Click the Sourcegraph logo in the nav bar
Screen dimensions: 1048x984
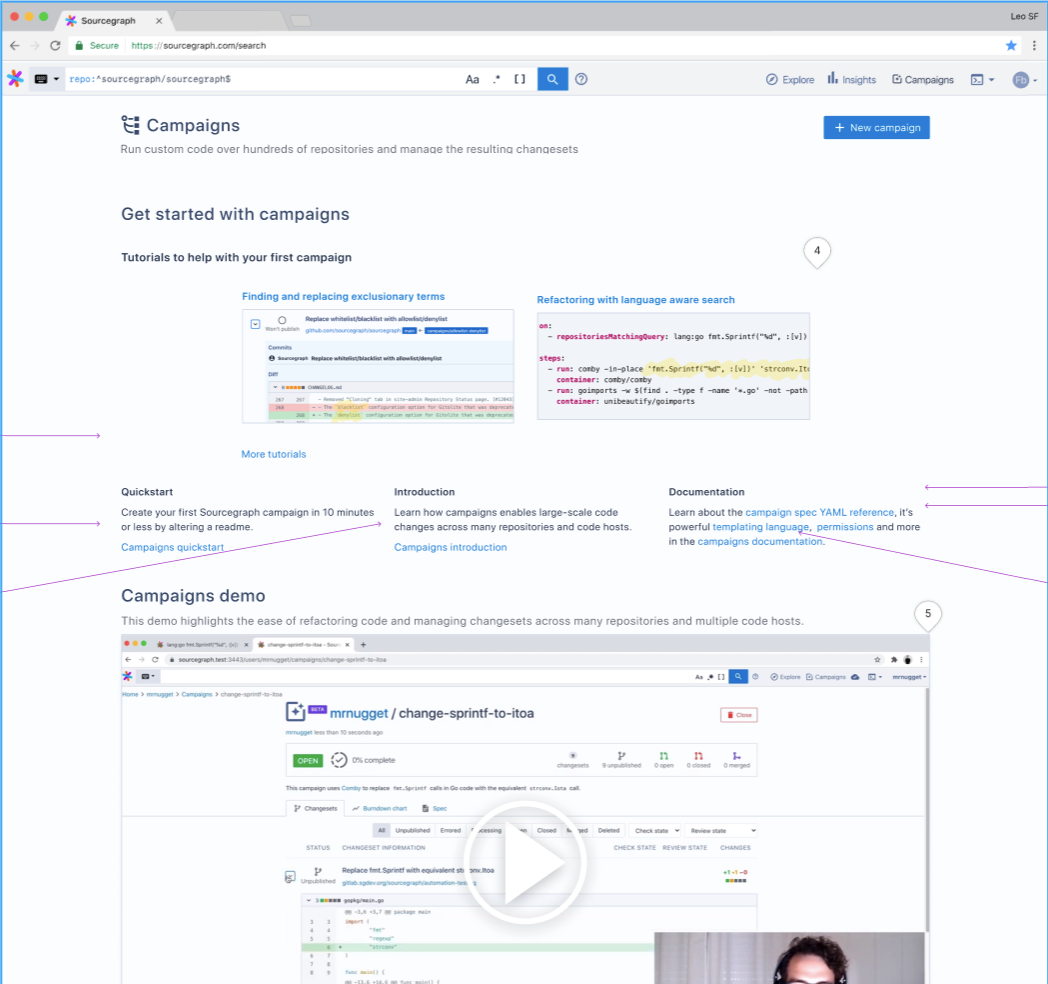pyautogui.click(x=15, y=79)
